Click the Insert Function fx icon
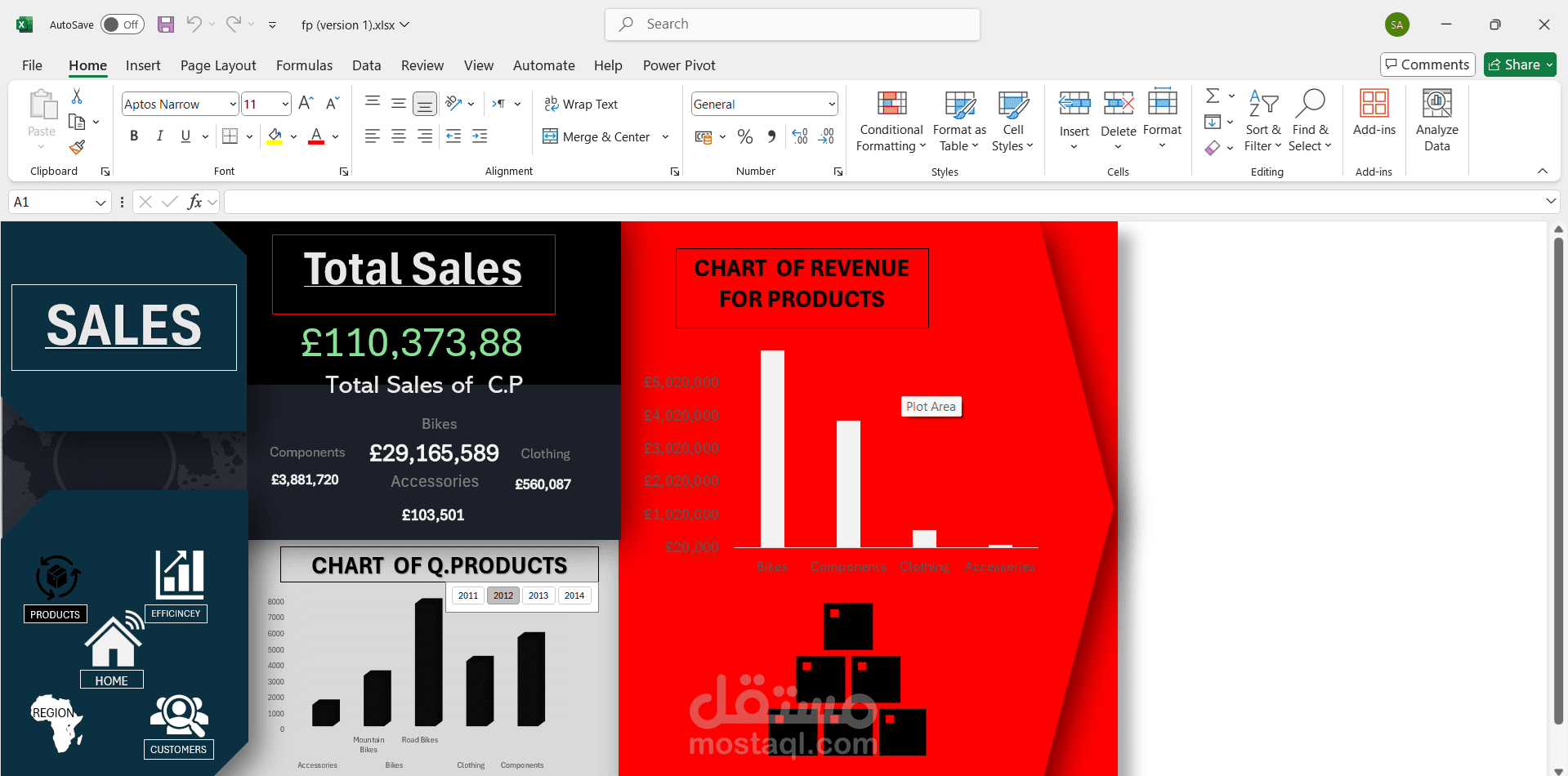Image resolution: width=1568 pixels, height=776 pixels. [x=194, y=202]
